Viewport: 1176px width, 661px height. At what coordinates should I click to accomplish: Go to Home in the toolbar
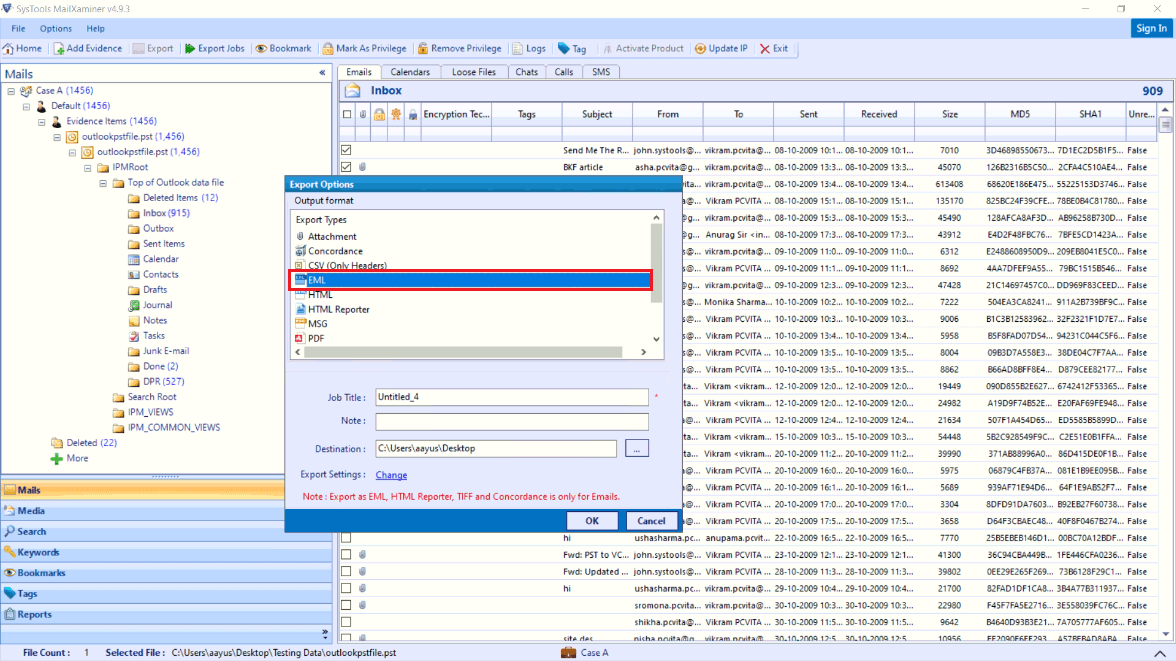click(x=22, y=49)
